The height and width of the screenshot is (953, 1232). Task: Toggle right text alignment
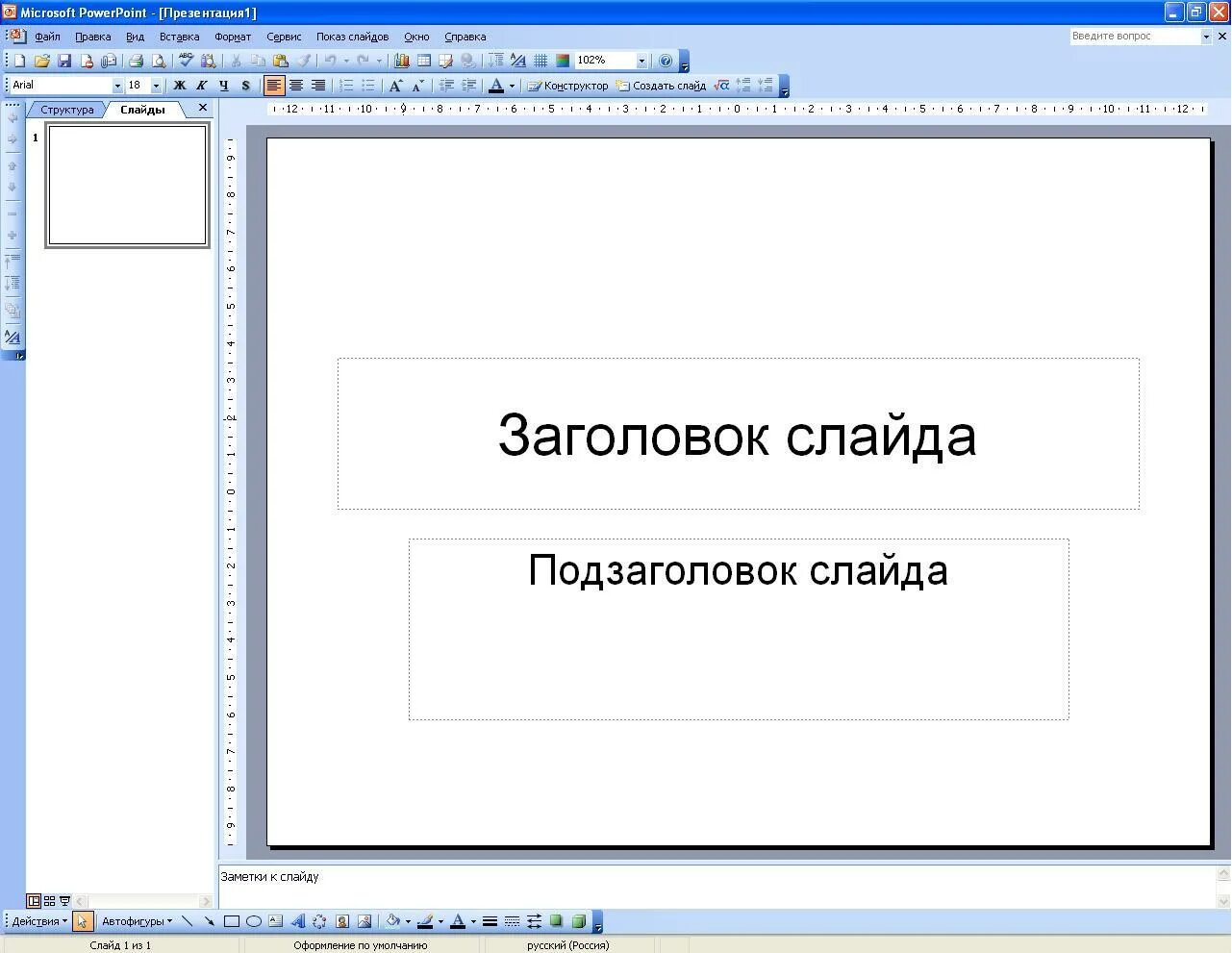pos(318,86)
